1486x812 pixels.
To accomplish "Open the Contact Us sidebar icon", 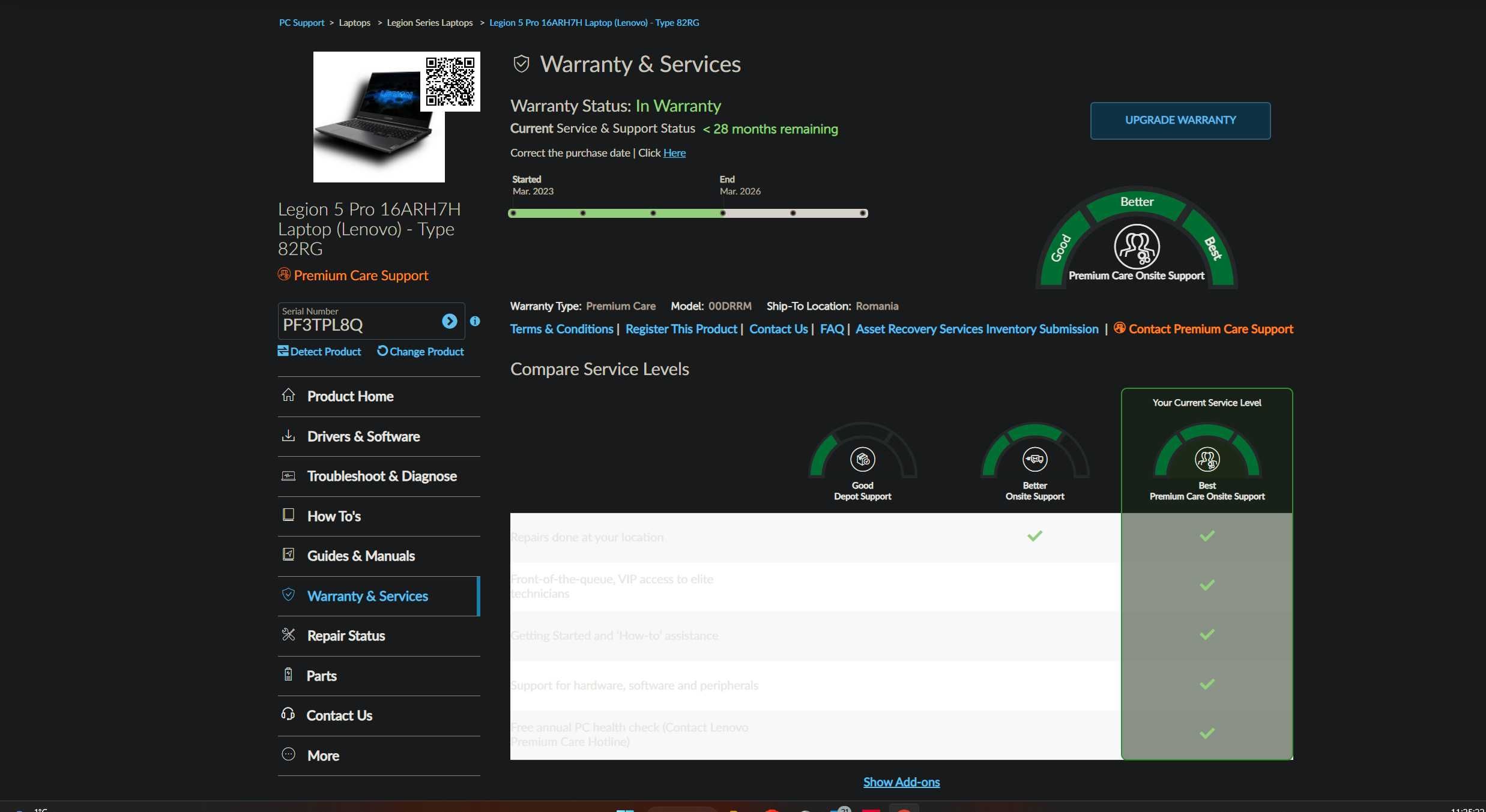I will [288, 715].
